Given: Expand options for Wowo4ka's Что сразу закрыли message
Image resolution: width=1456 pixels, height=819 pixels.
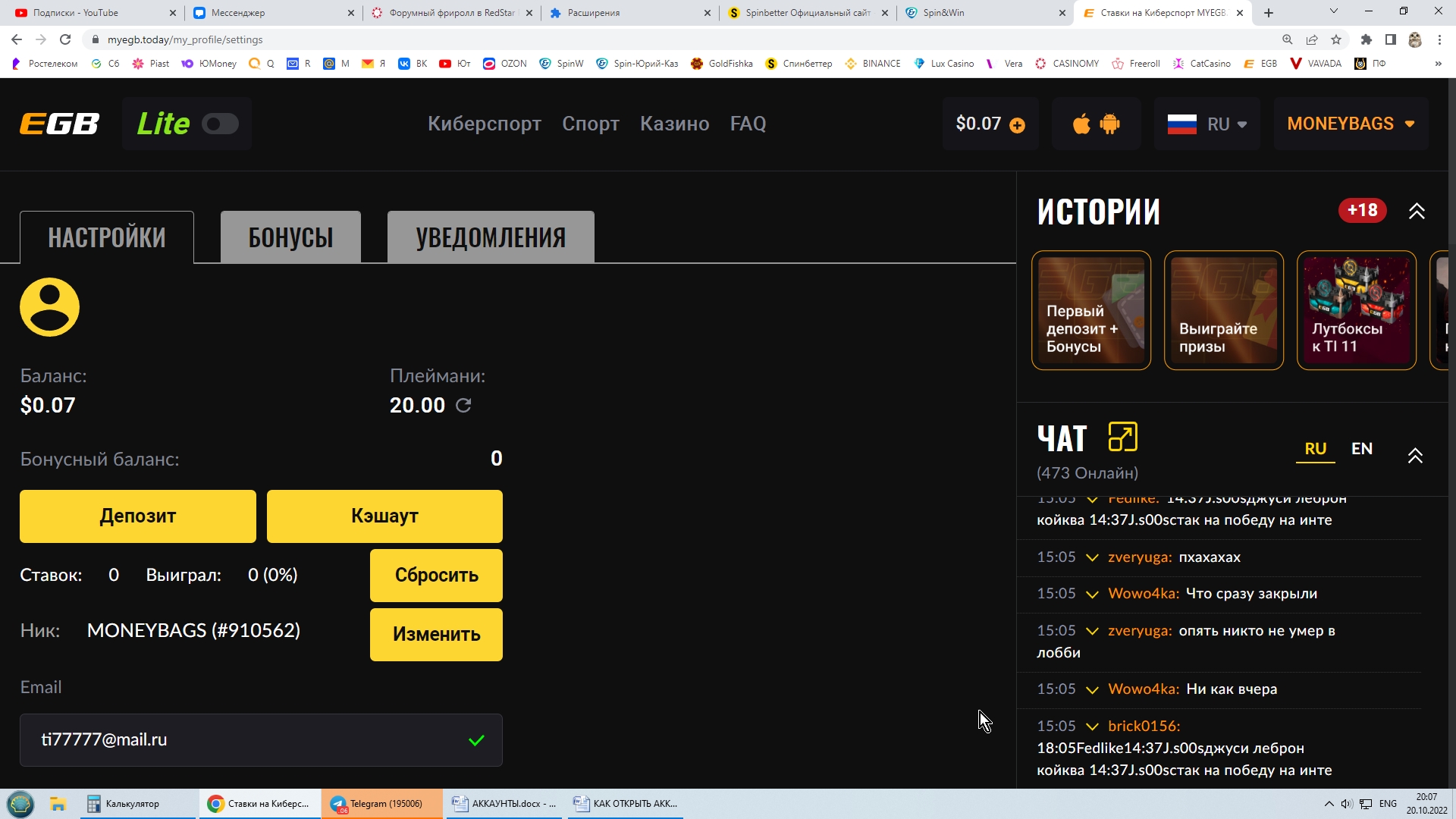Looking at the screenshot, I should (1092, 595).
